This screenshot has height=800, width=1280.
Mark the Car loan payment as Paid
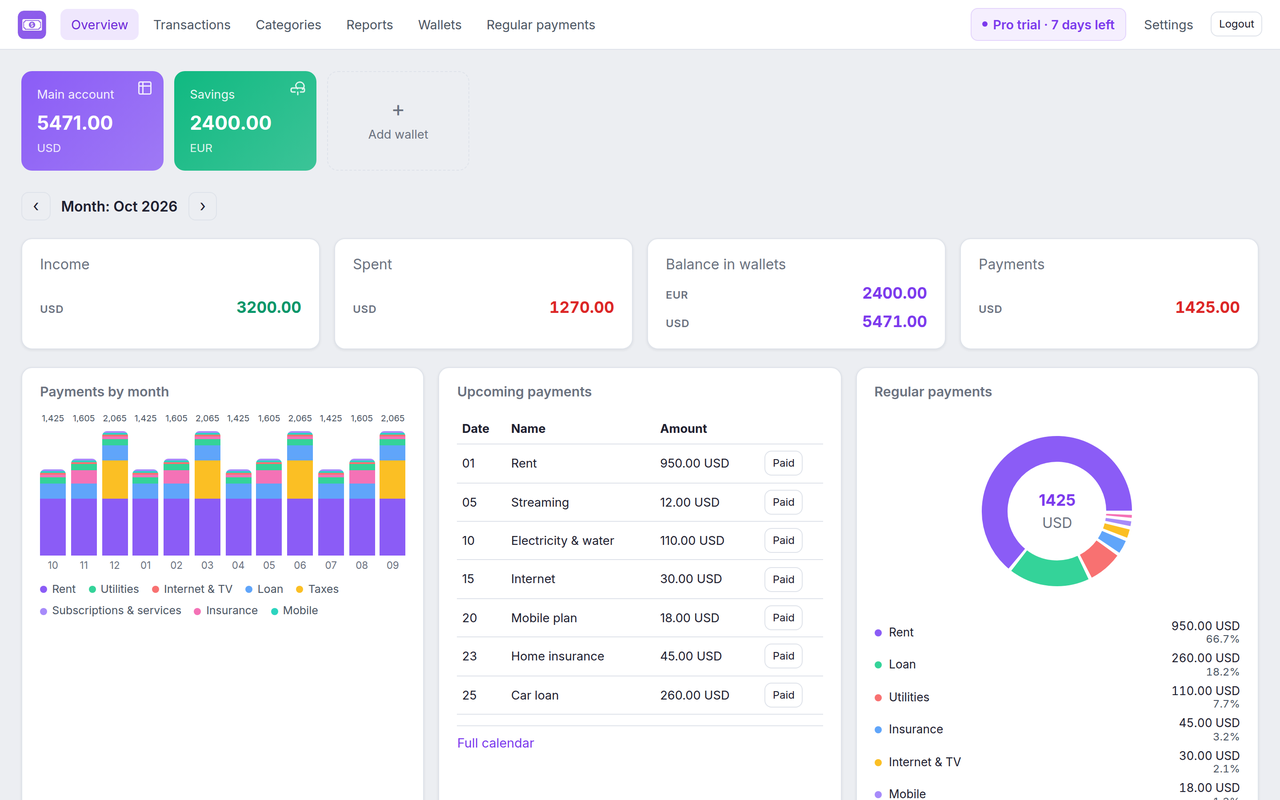(x=783, y=695)
